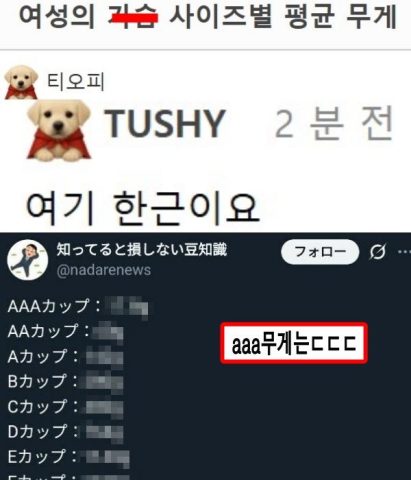Viewport: 411px width, 480px height.
Task: Click the 2 분 전 timestamp
Action: [334, 123]
